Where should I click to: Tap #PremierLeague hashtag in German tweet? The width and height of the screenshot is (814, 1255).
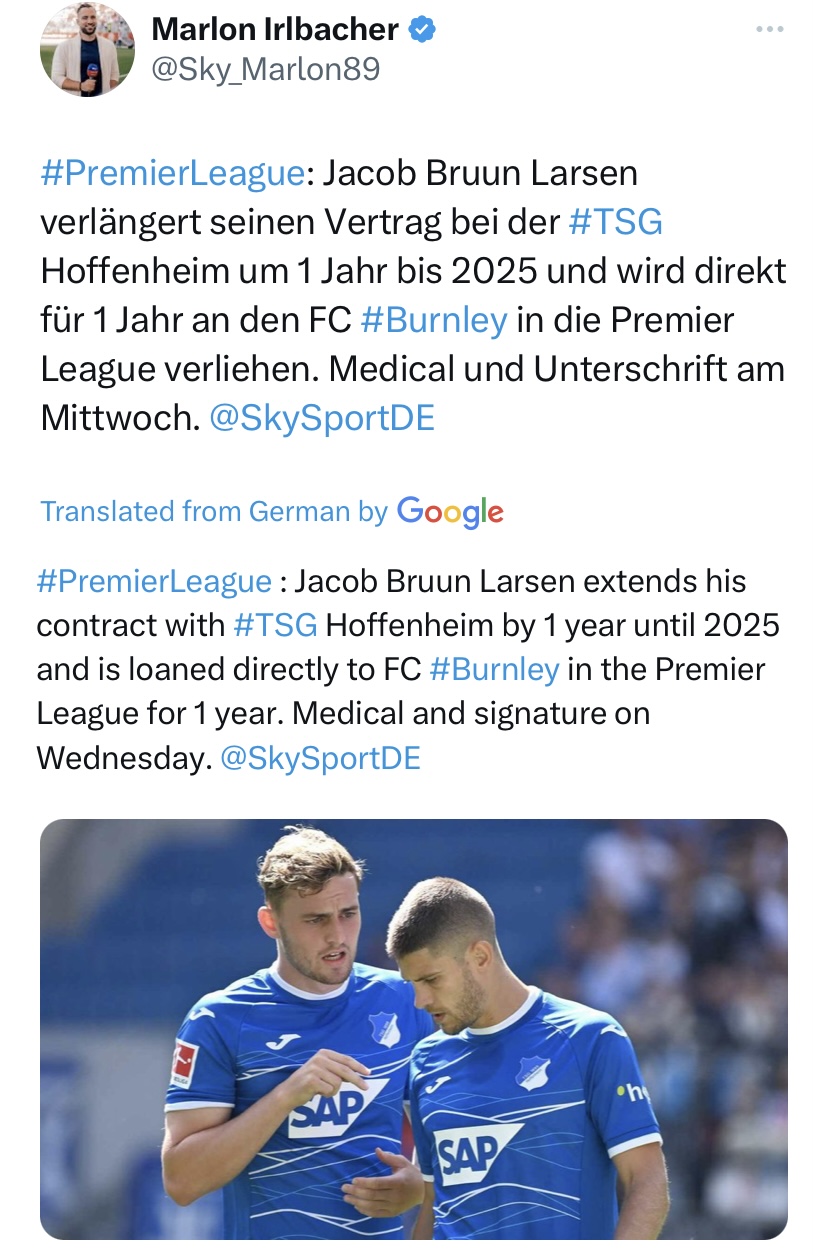point(172,173)
